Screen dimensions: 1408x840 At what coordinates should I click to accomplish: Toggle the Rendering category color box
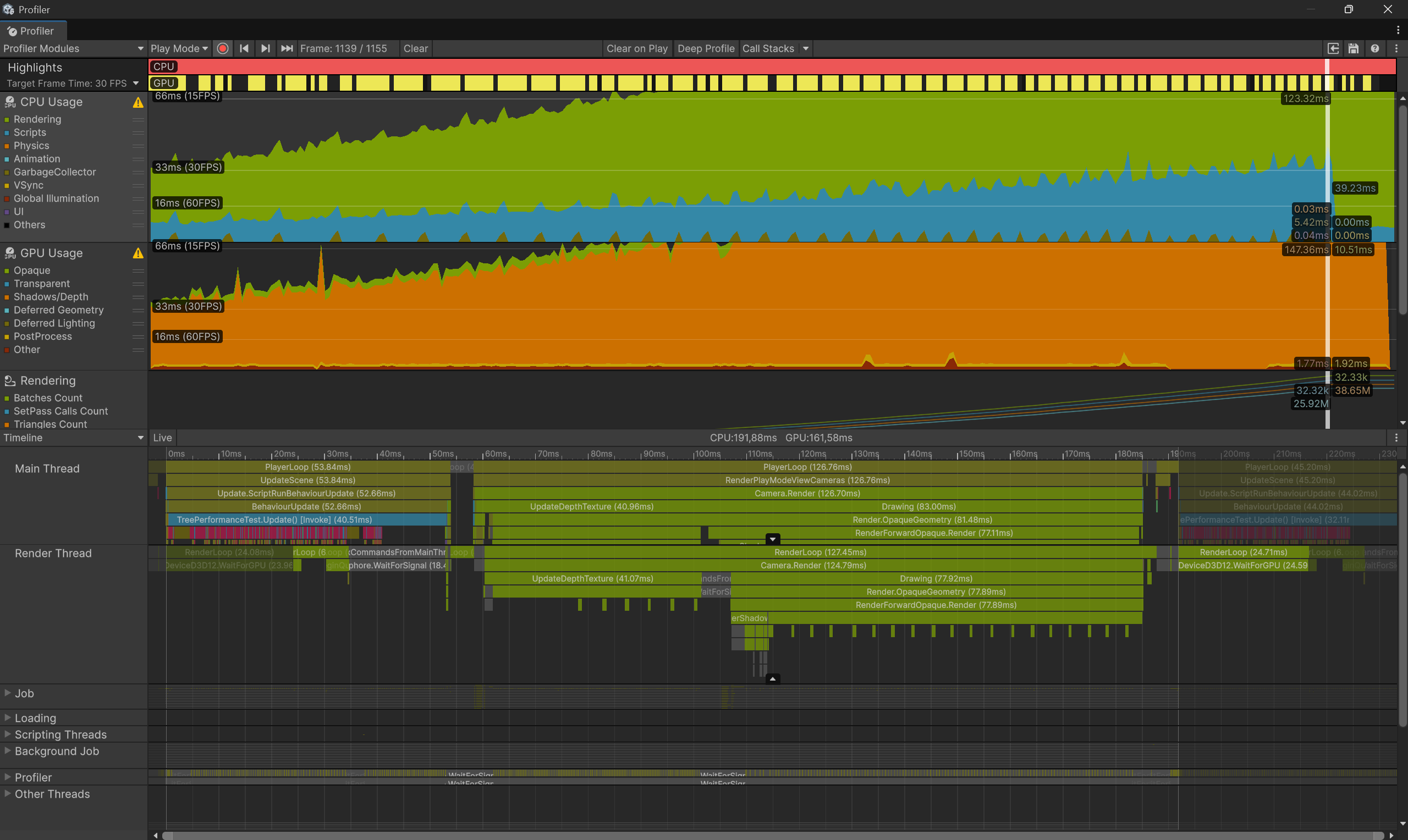tap(7, 119)
